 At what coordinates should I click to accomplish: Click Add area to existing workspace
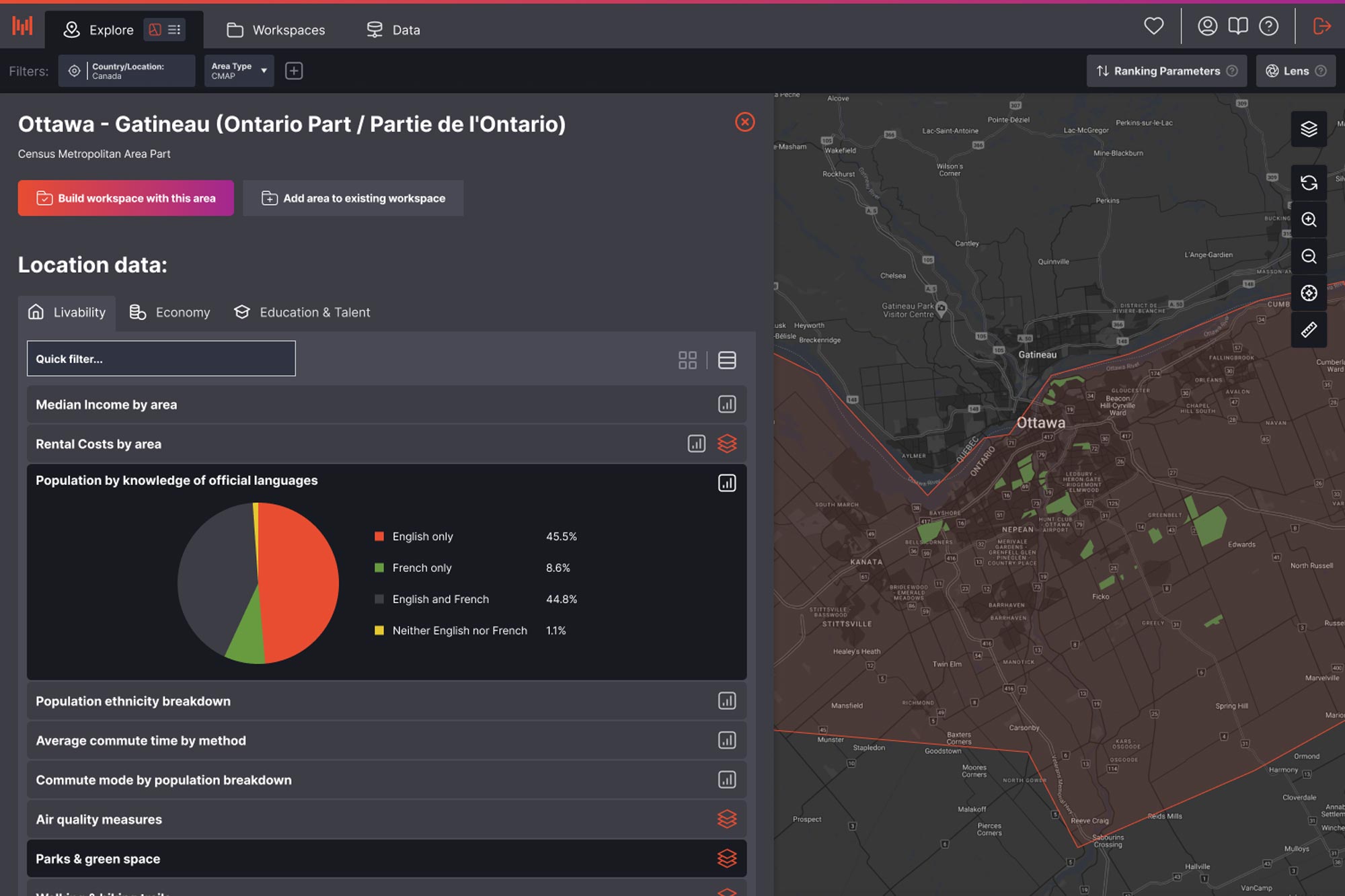pos(353,198)
